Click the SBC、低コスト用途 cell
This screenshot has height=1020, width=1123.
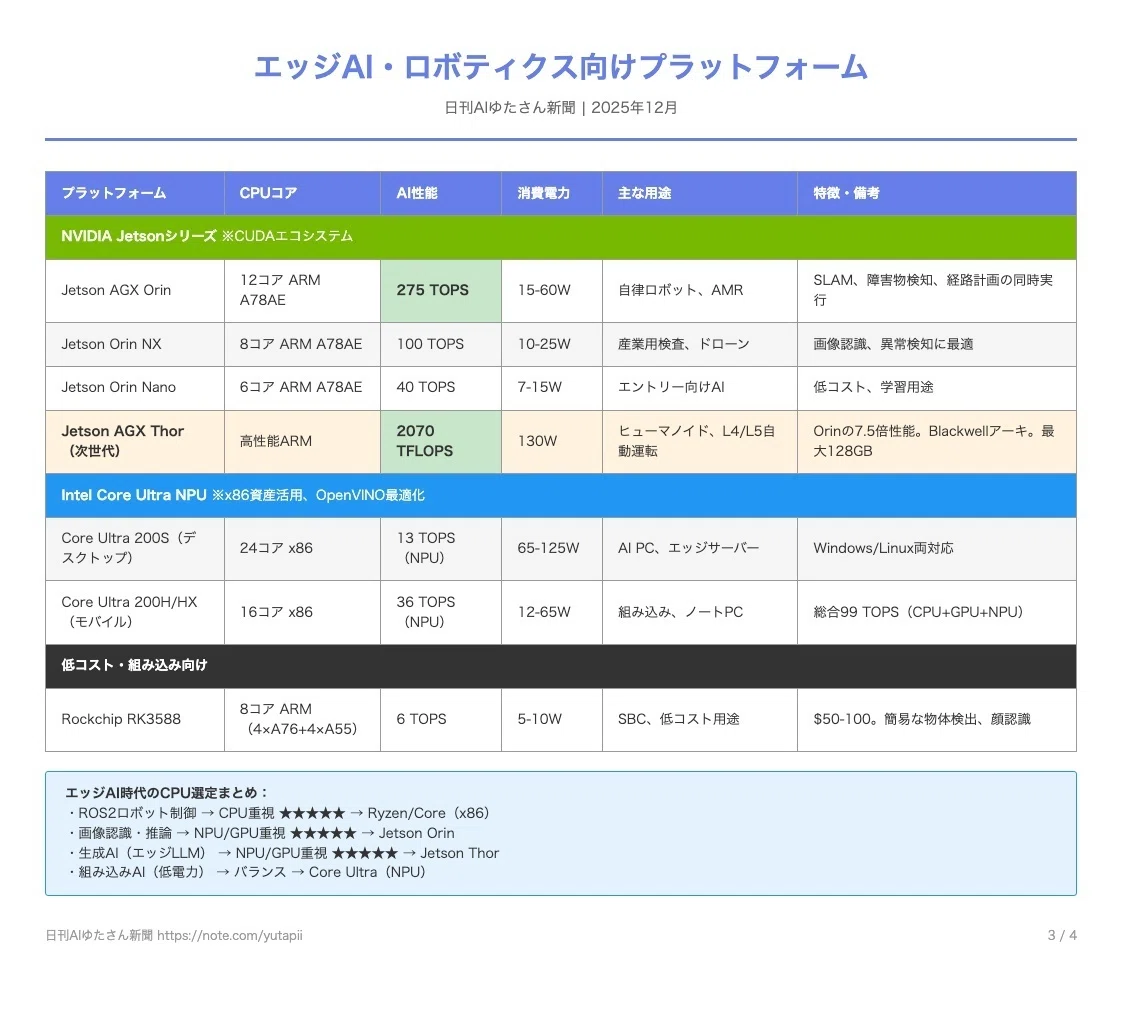700,720
